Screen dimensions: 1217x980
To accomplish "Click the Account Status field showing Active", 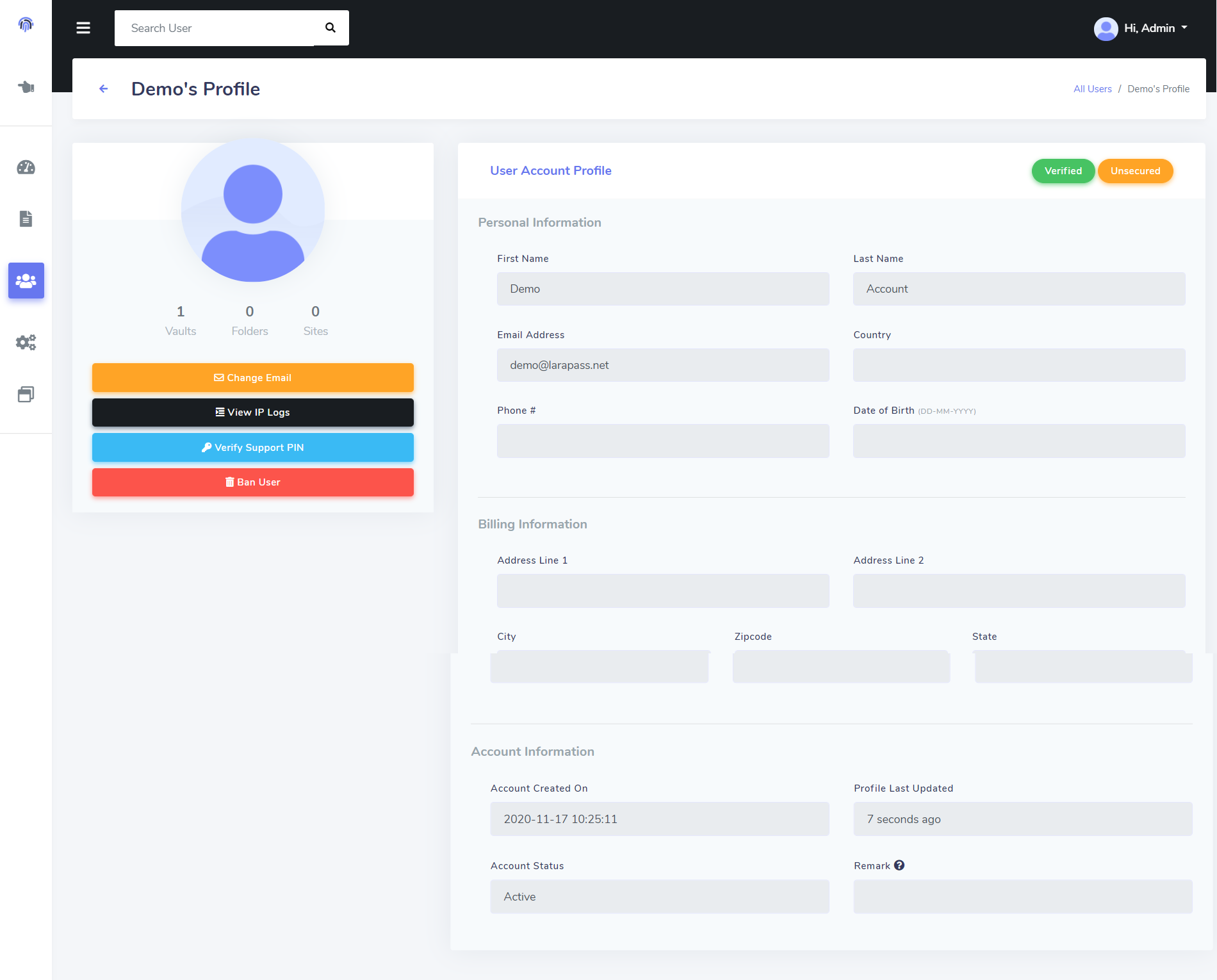I will coord(660,897).
